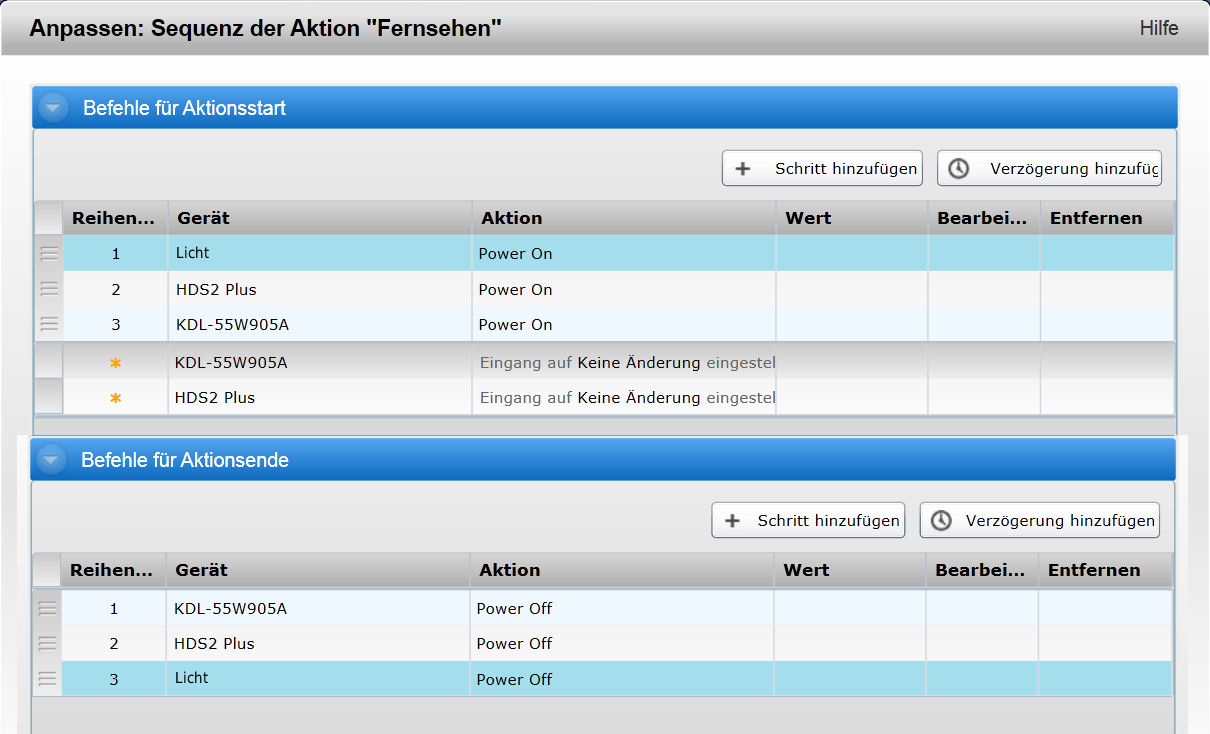
Task: Click the Wert column header in start table
Action: pos(851,218)
